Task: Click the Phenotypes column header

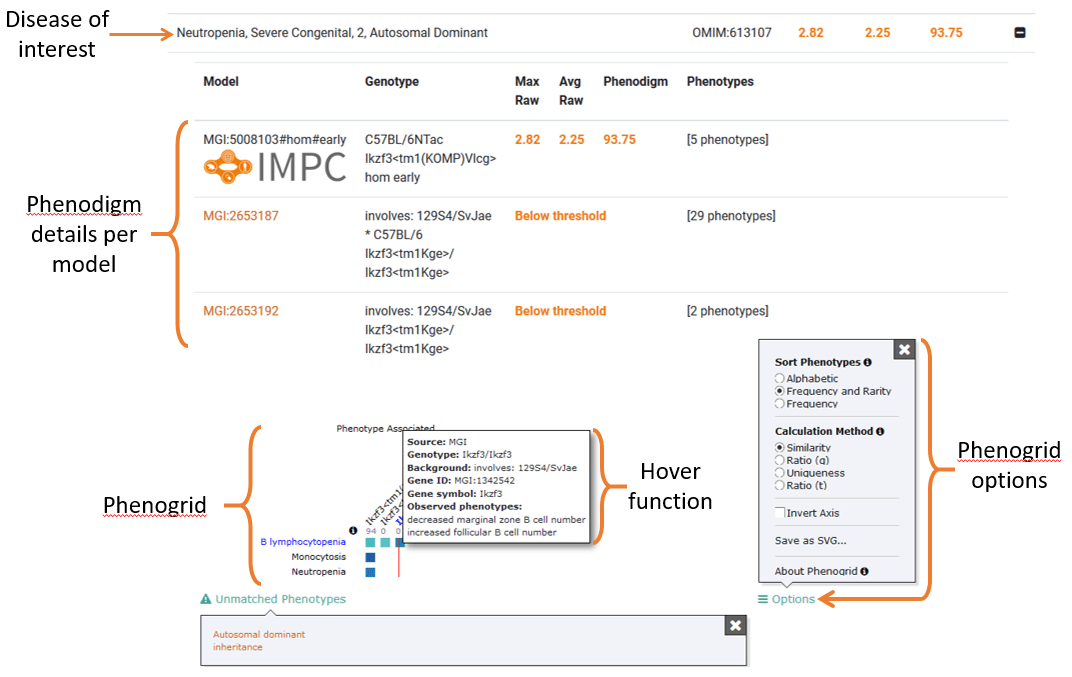Action: click(720, 81)
